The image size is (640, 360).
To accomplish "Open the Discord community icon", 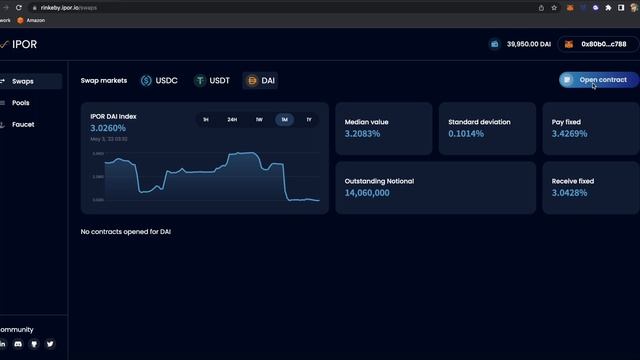I will (x=18, y=344).
